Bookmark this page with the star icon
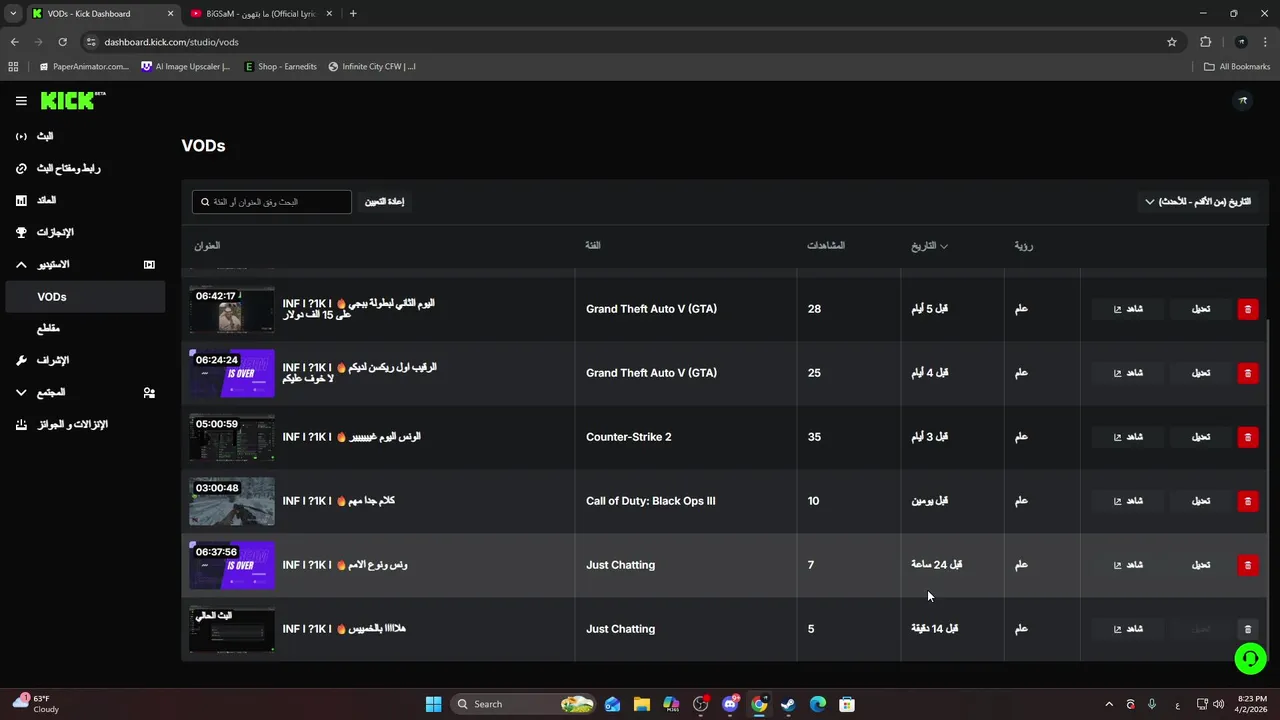1280x720 pixels. [1172, 42]
